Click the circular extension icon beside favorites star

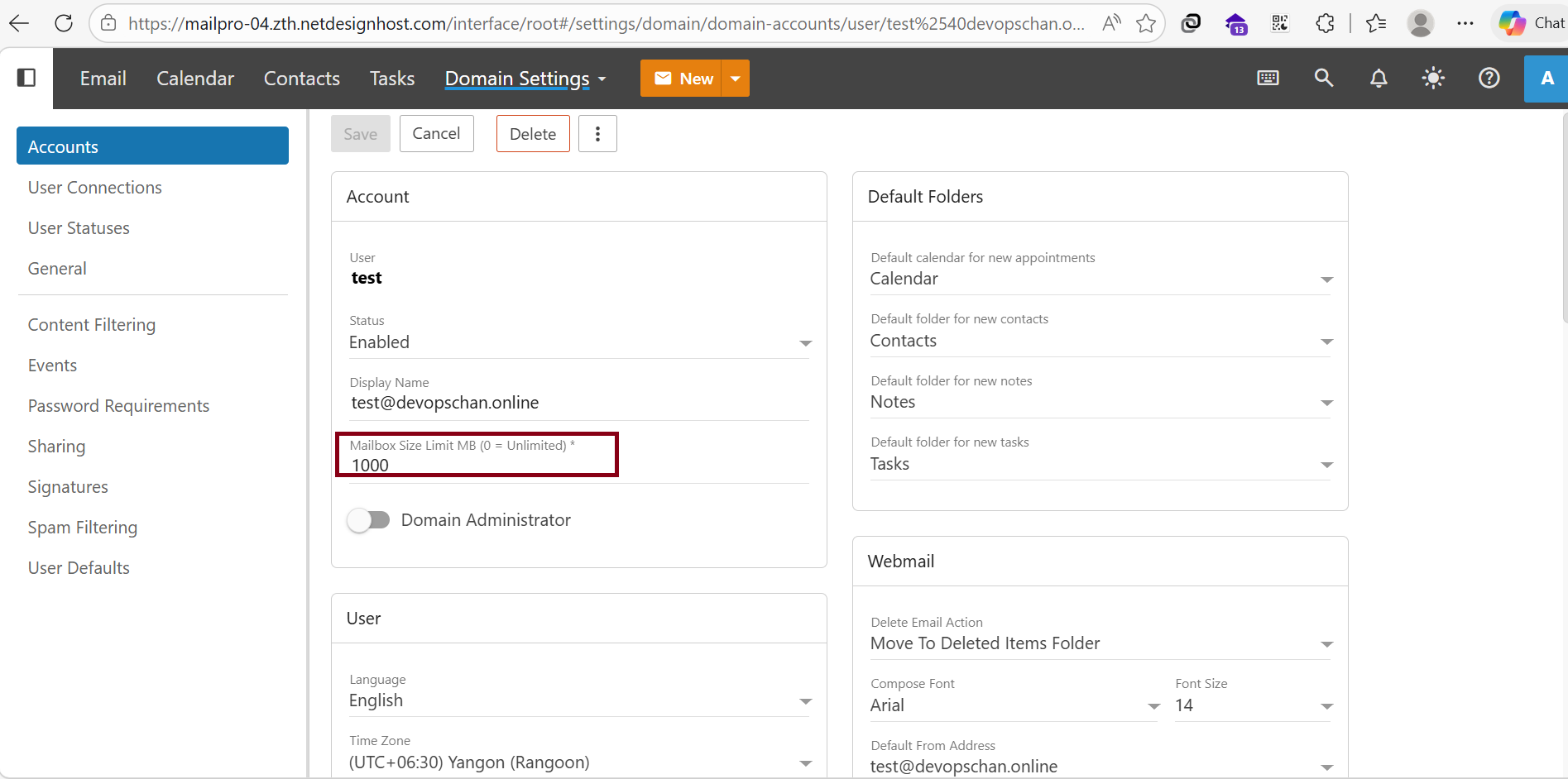point(1191,23)
